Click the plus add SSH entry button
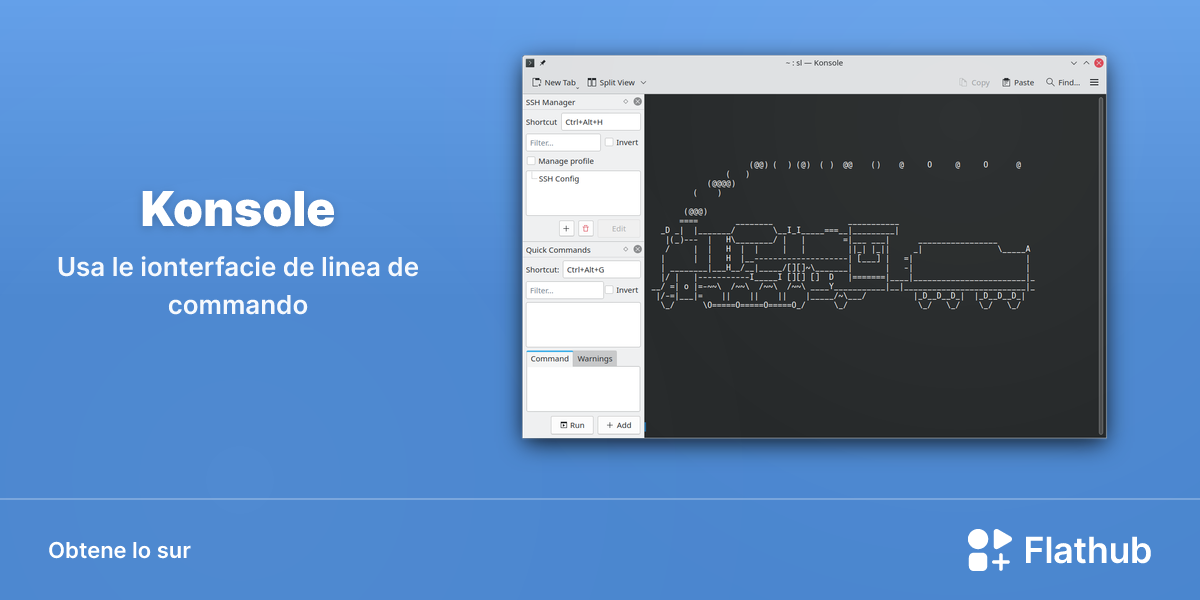The height and width of the screenshot is (600, 1200). pos(566,229)
